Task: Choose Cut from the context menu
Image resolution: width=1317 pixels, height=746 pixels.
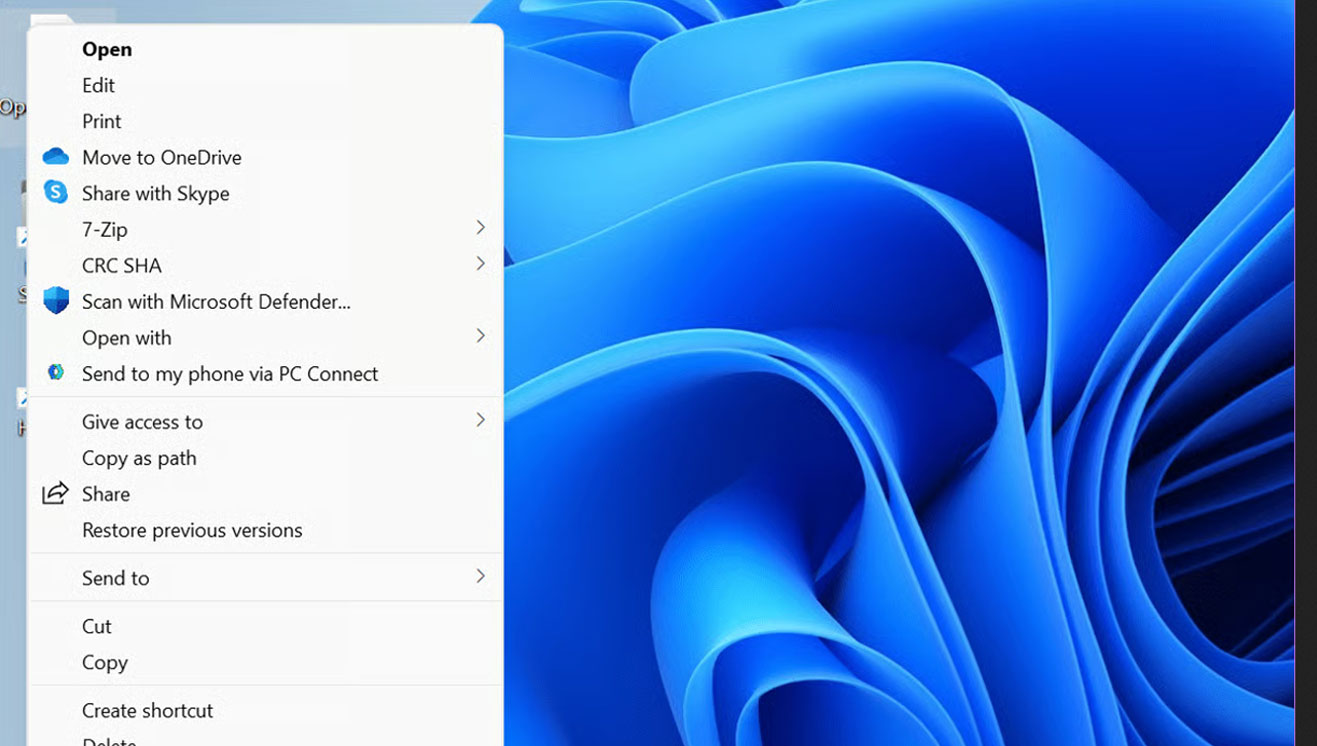Action: tap(96, 626)
